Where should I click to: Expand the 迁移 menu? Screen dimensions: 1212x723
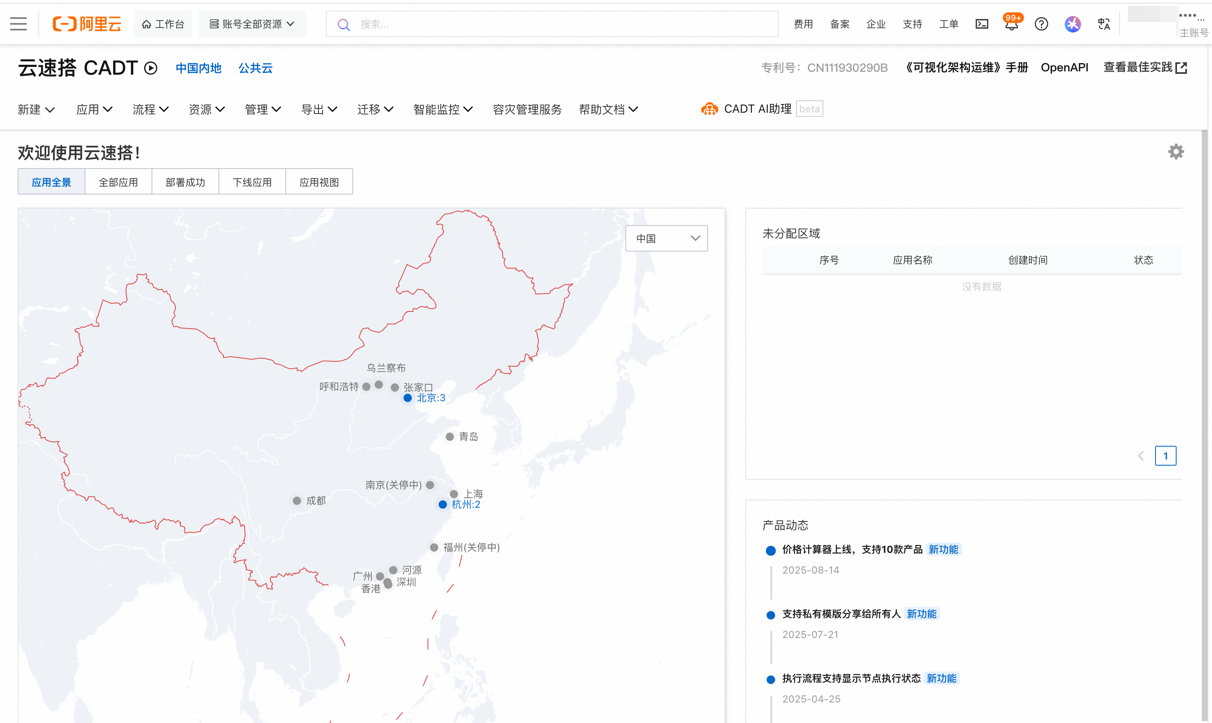tap(375, 109)
